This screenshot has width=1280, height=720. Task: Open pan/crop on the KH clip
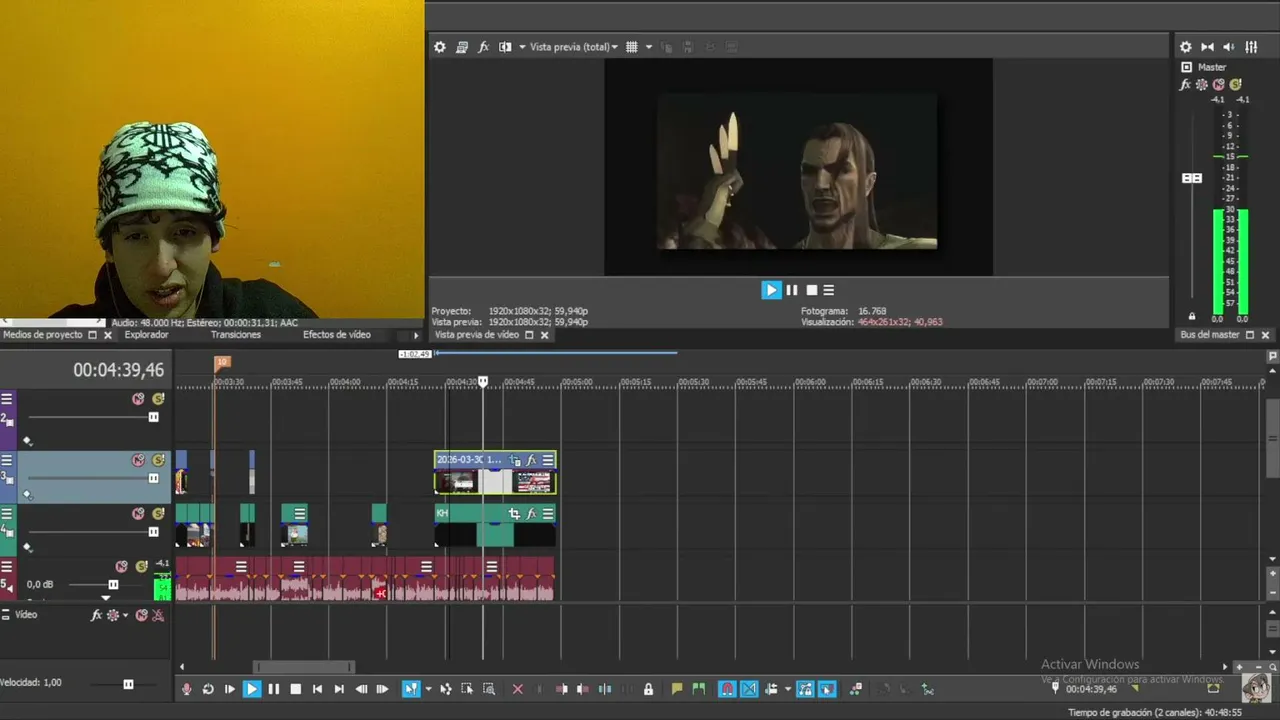(514, 514)
